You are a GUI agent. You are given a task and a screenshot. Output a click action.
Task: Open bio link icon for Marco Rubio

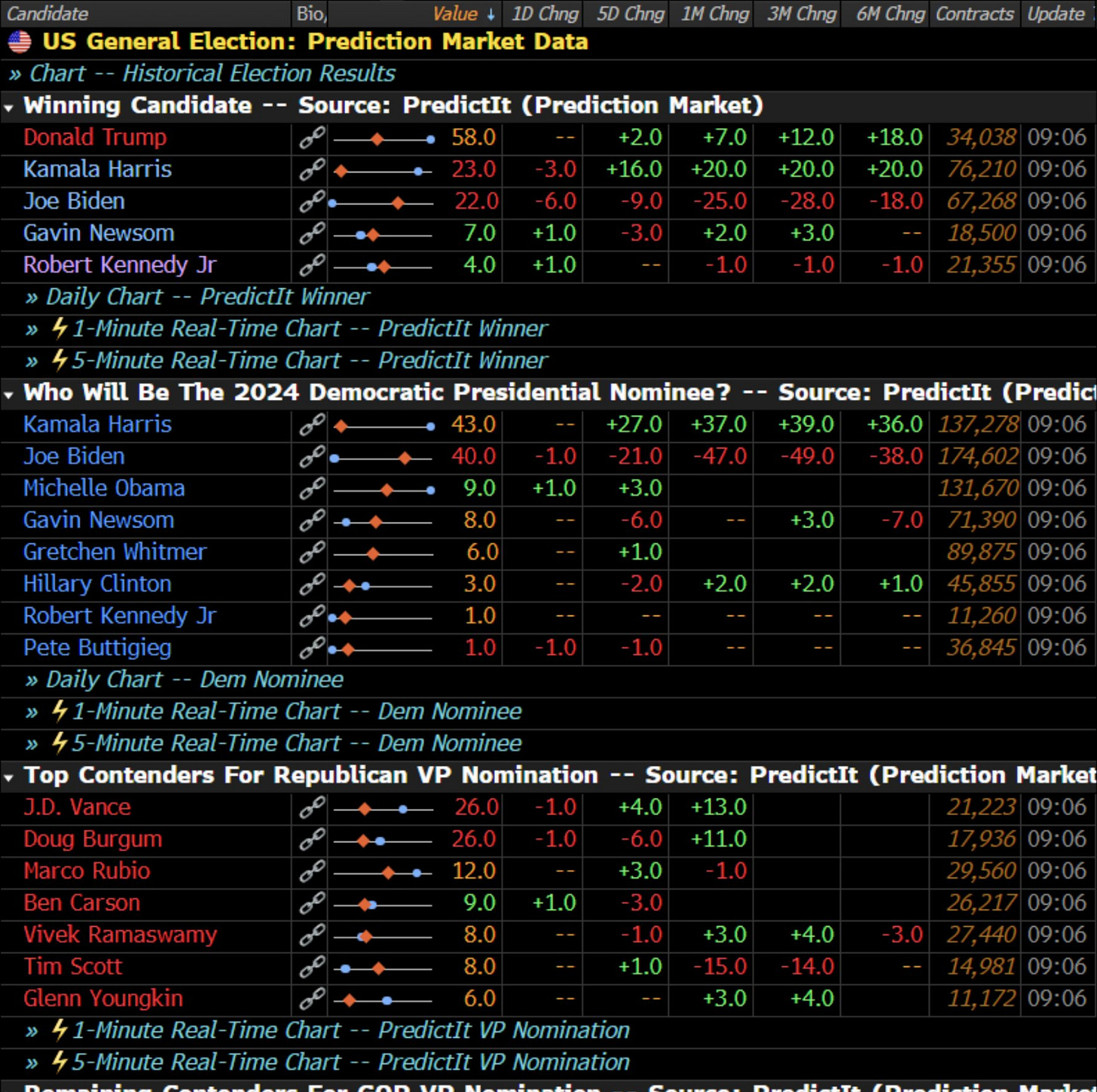312,871
